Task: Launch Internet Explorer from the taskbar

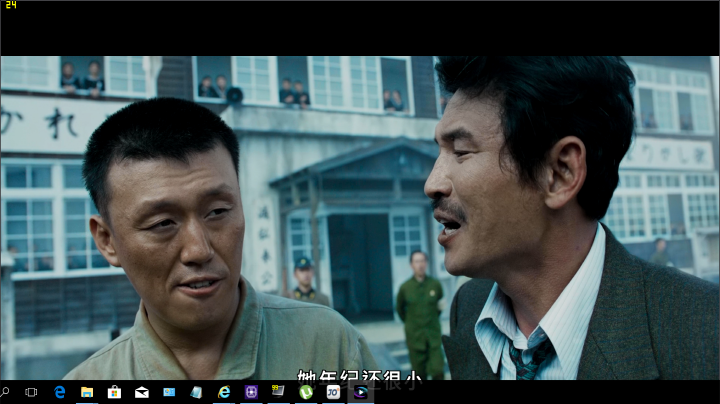Action: click(224, 392)
